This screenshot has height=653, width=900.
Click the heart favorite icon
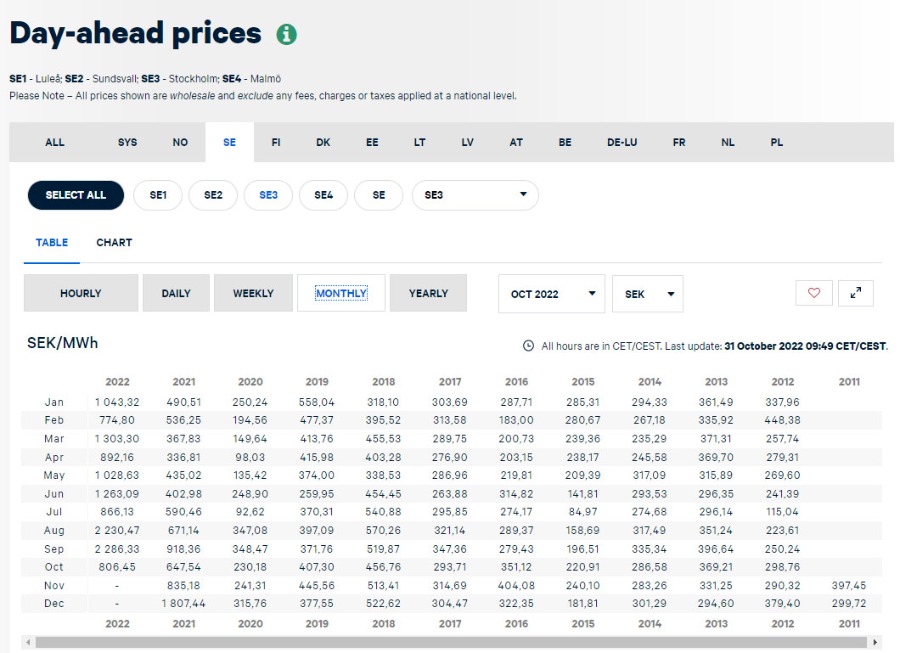[x=813, y=293]
